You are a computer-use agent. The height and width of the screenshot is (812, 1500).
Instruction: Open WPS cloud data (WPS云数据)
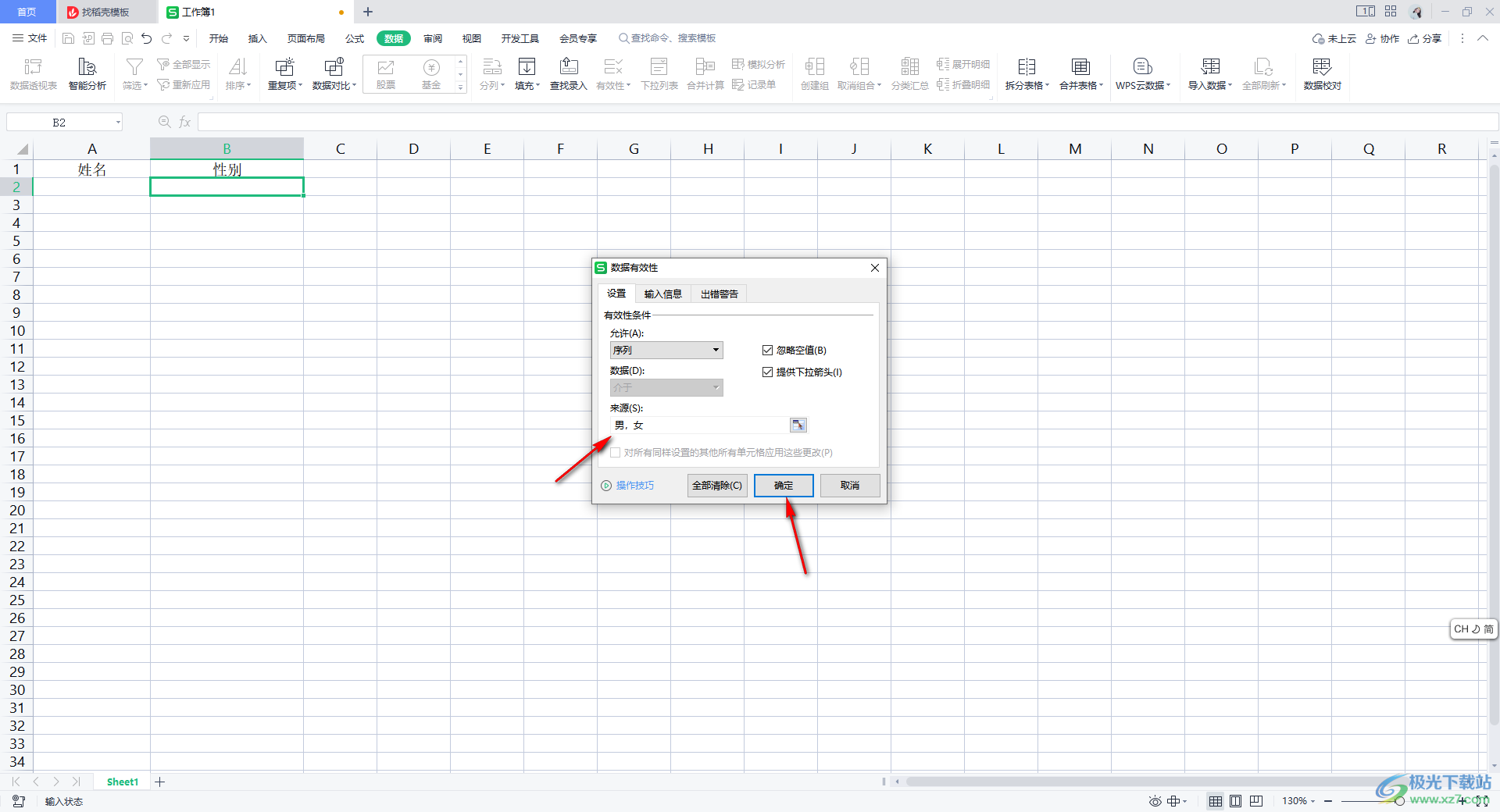(x=1143, y=75)
